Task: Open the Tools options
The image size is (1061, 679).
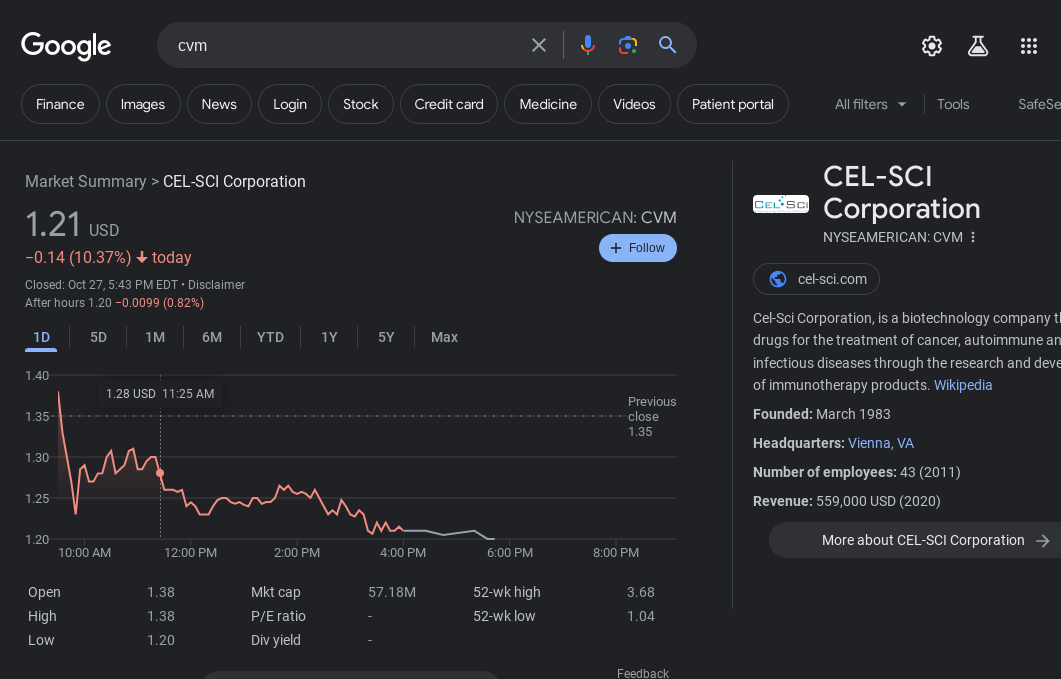Action: [x=953, y=104]
